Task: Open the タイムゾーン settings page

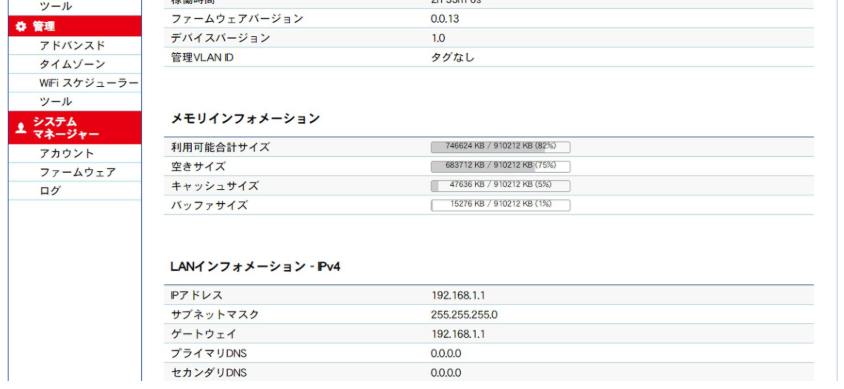Action: pyautogui.click(x=72, y=64)
